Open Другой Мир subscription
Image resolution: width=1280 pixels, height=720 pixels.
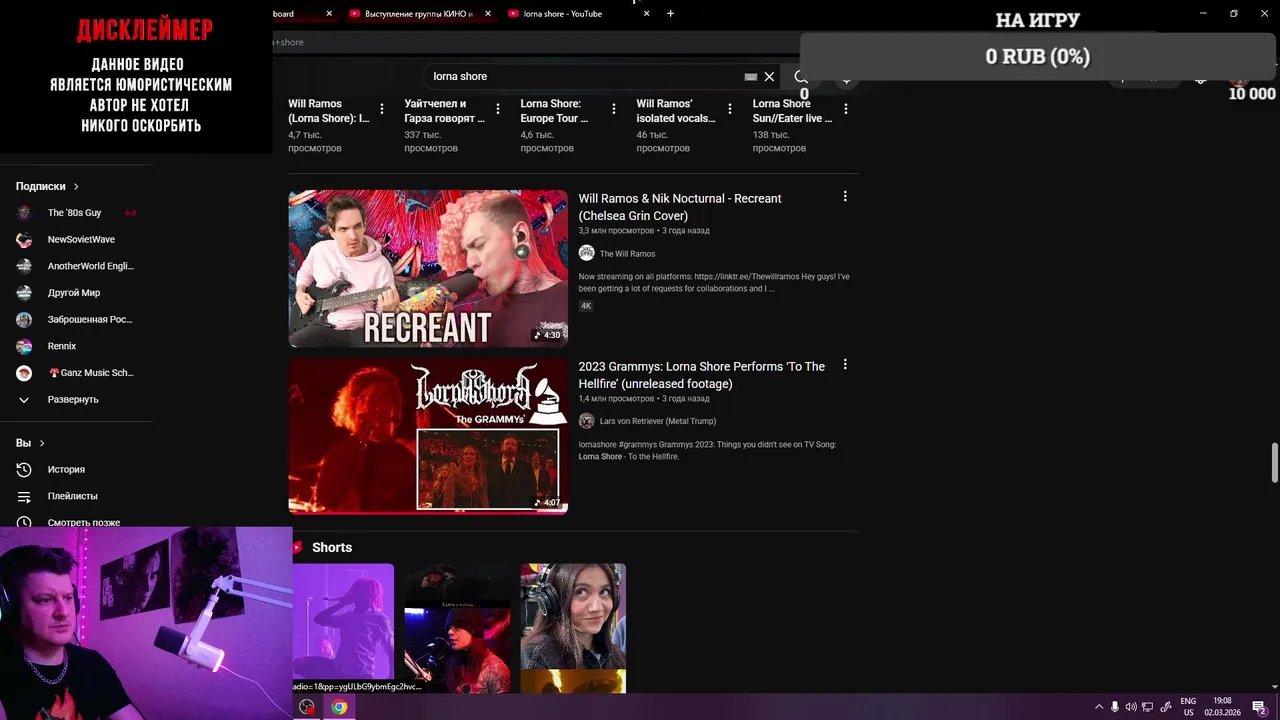point(76,293)
